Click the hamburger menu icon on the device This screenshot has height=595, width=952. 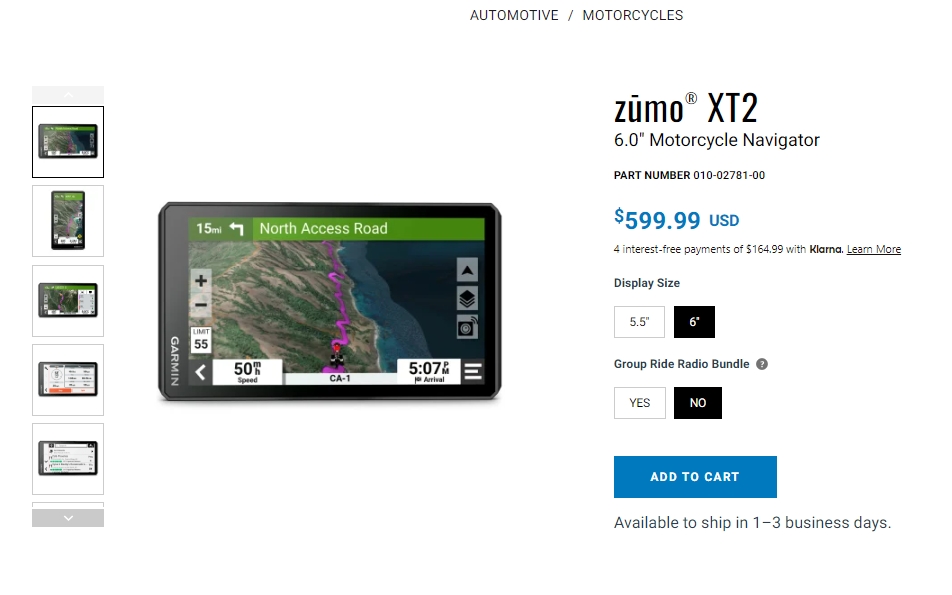tap(473, 371)
